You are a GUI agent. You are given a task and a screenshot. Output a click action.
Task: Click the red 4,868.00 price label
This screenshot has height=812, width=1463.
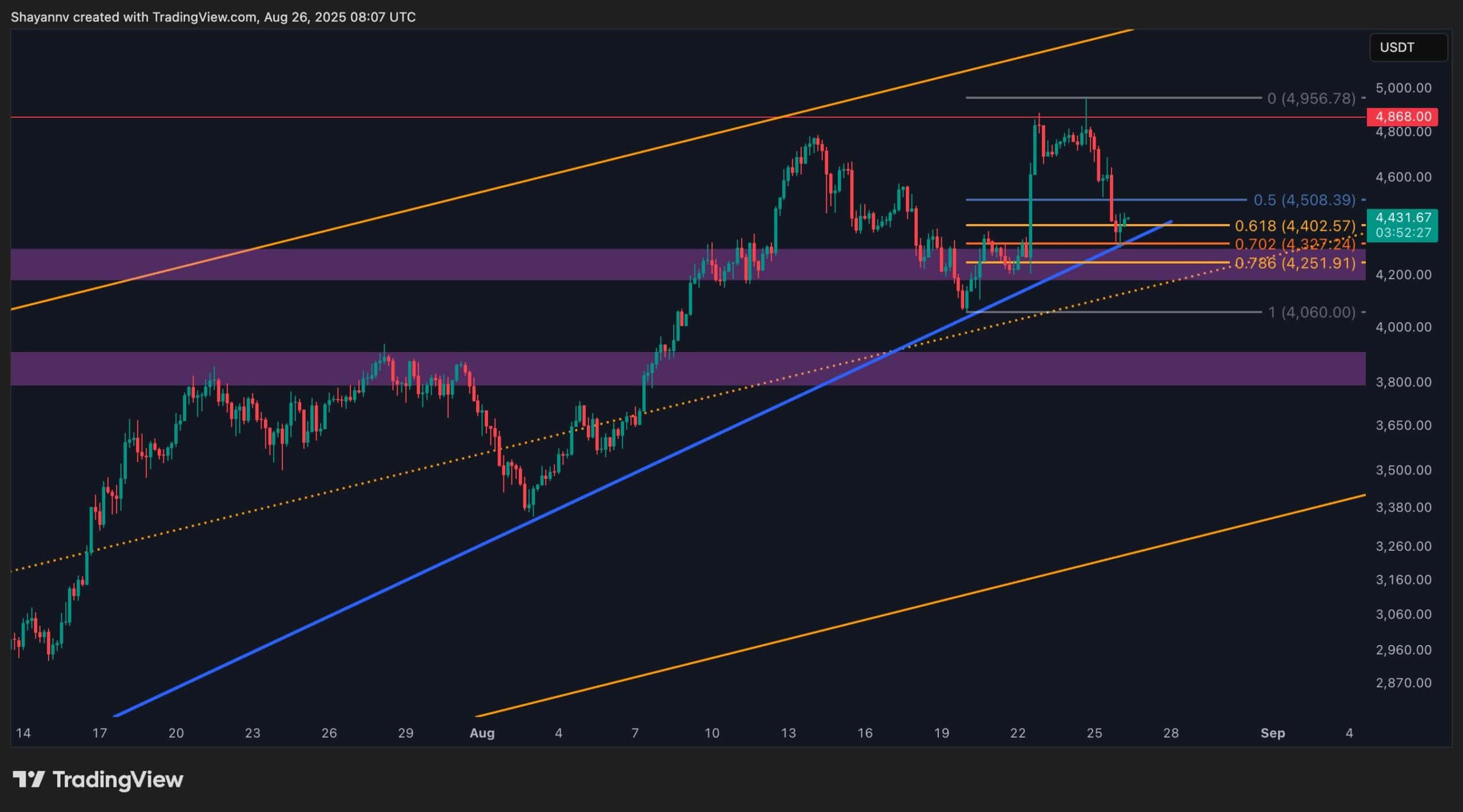1402,117
